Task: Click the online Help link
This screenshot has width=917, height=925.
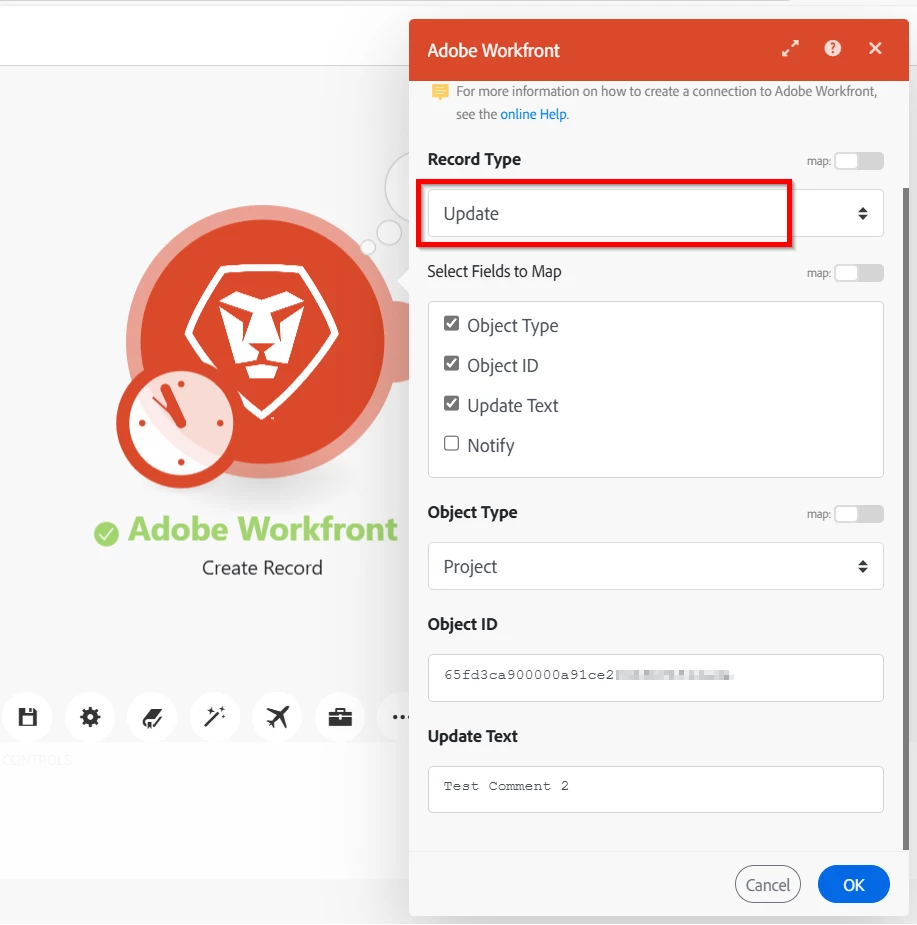Action: tap(533, 114)
